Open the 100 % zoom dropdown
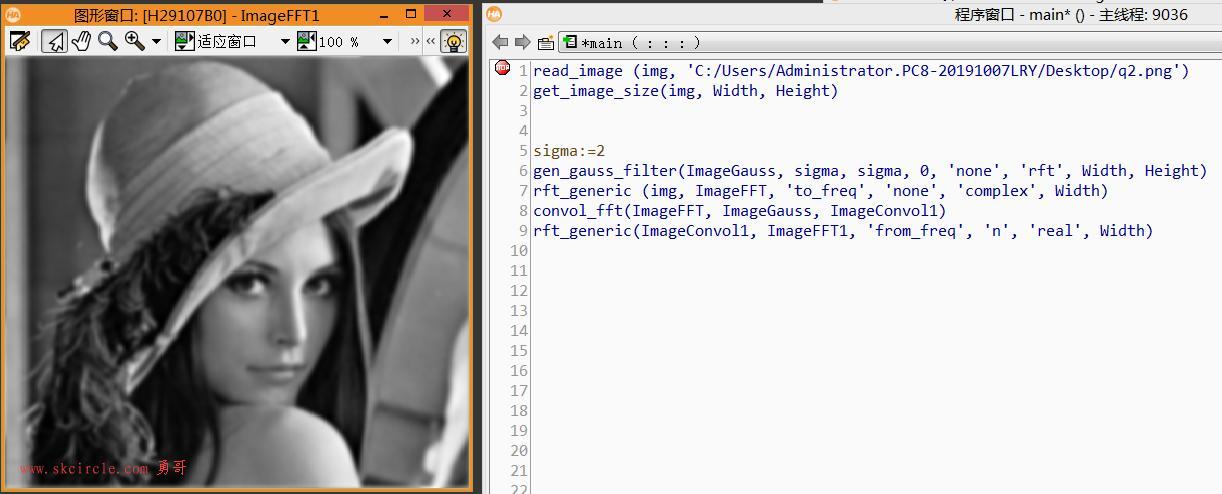This screenshot has width=1222, height=494. point(387,42)
